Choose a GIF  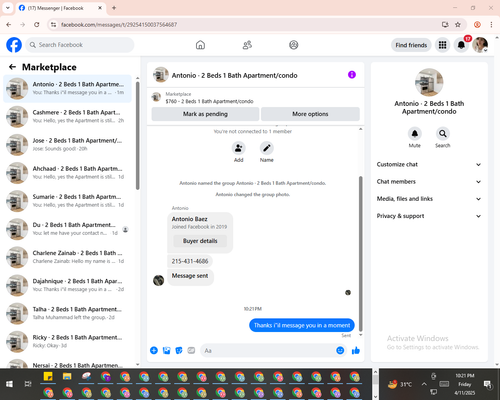click(191, 350)
